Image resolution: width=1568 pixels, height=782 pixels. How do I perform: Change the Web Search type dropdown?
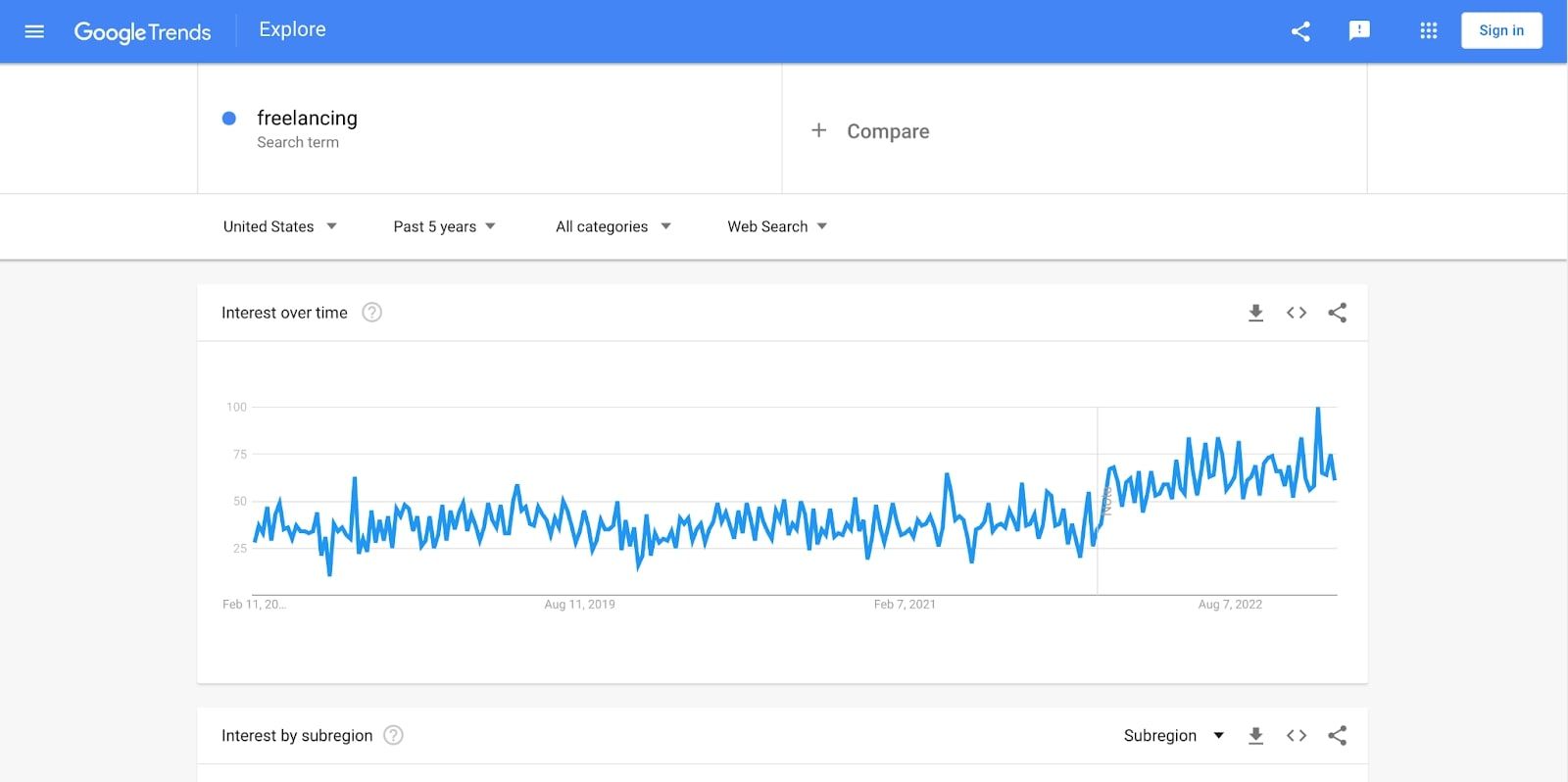[776, 226]
